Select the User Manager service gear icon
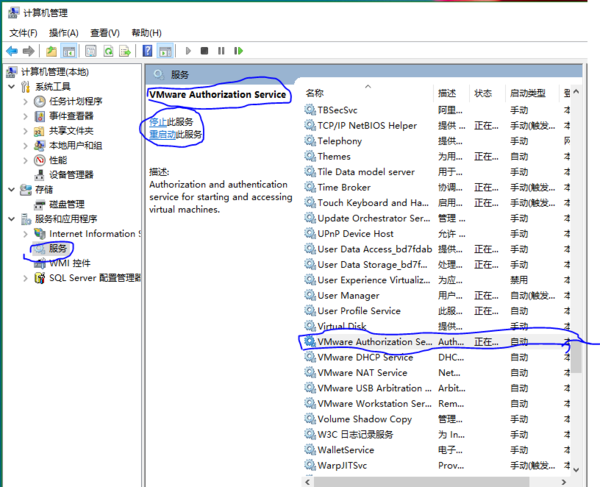 (310, 295)
